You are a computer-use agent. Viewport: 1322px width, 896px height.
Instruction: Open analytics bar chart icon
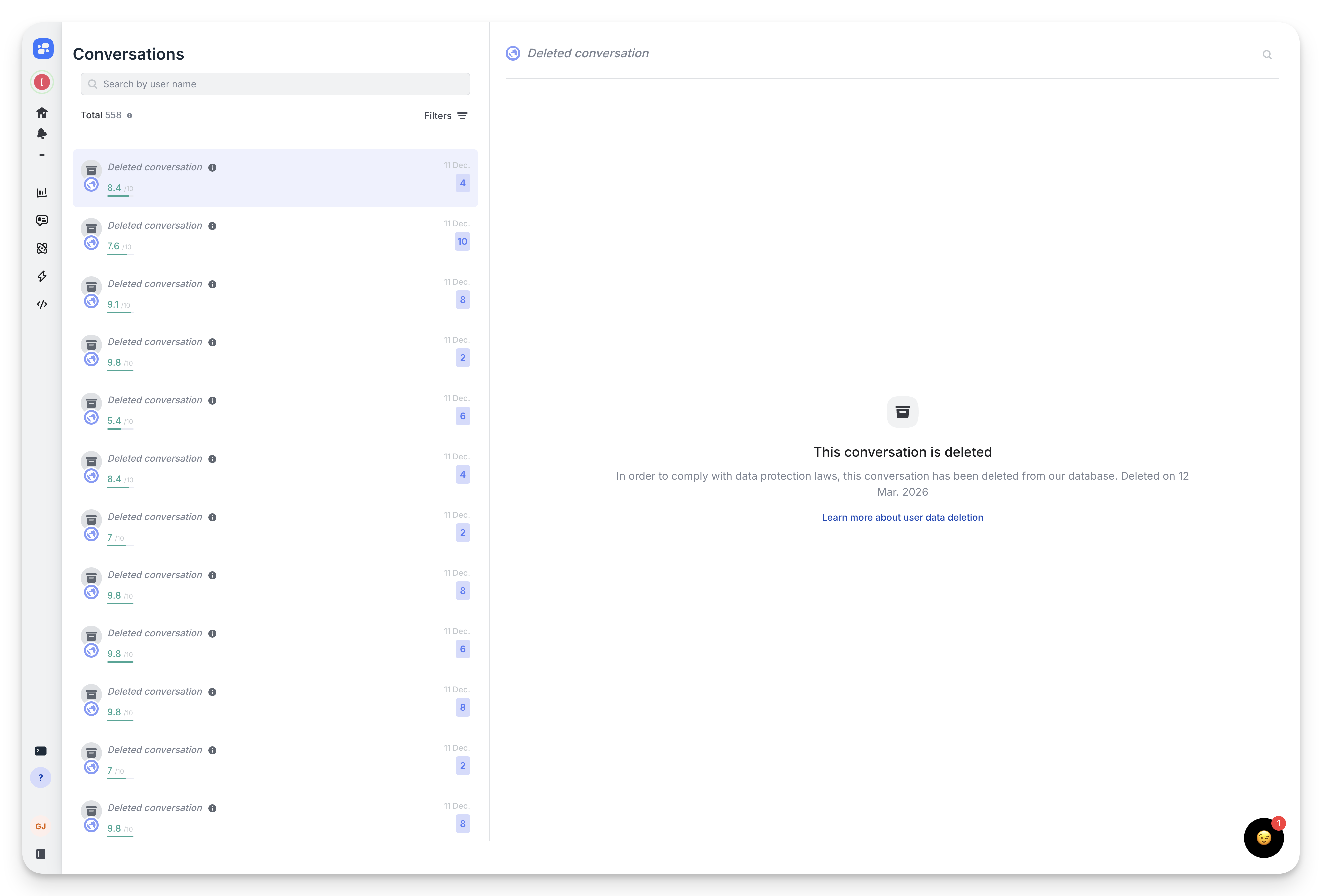[42, 193]
